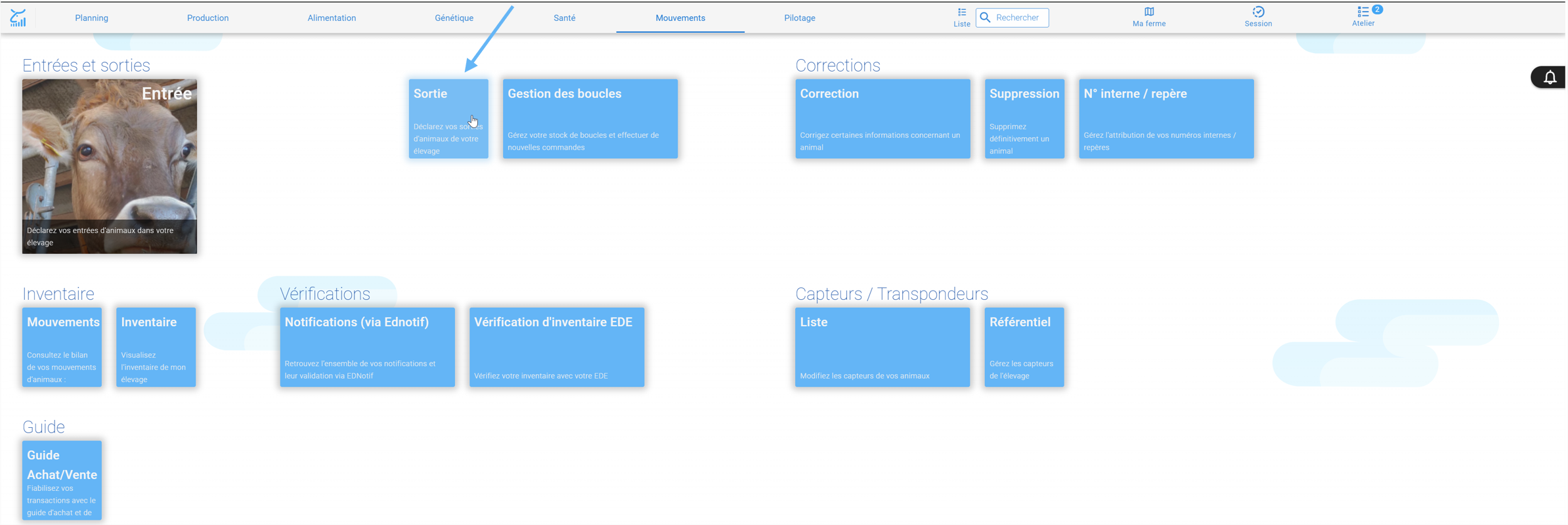Open Ma ferme map icon
The image size is (1568, 525).
pos(1148,12)
